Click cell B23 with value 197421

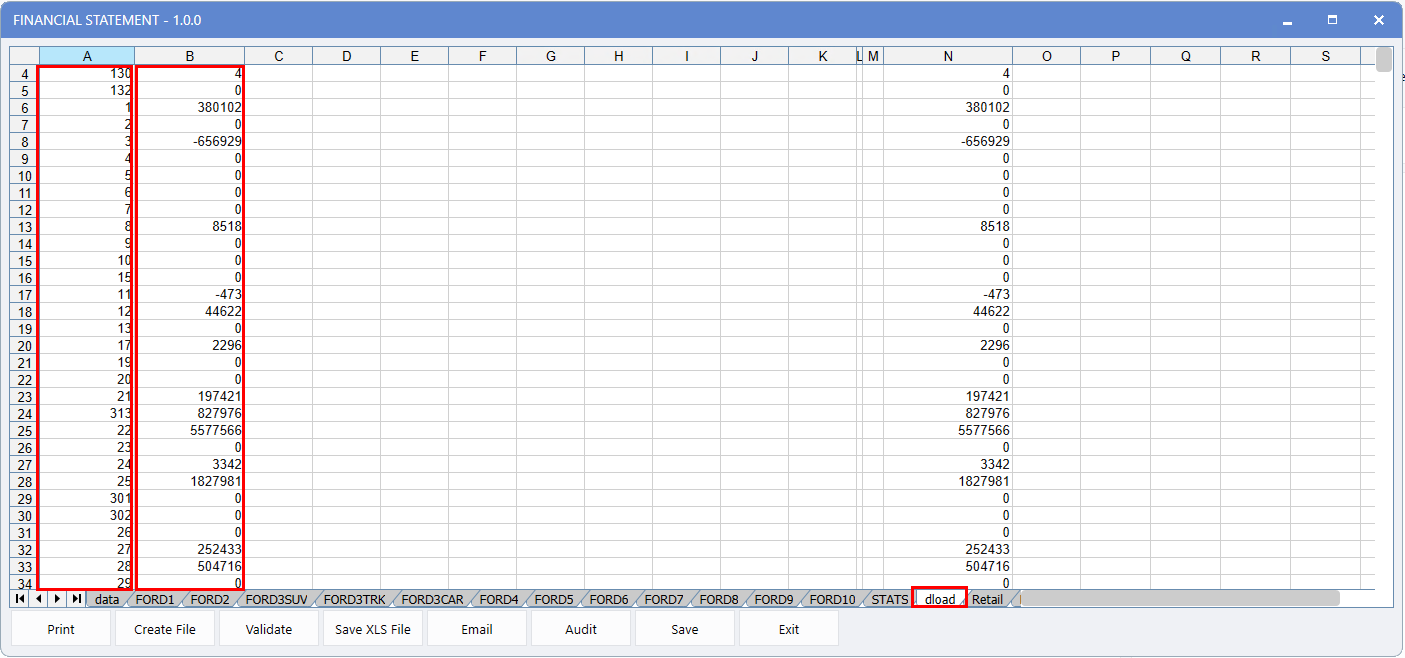click(190, 397)
